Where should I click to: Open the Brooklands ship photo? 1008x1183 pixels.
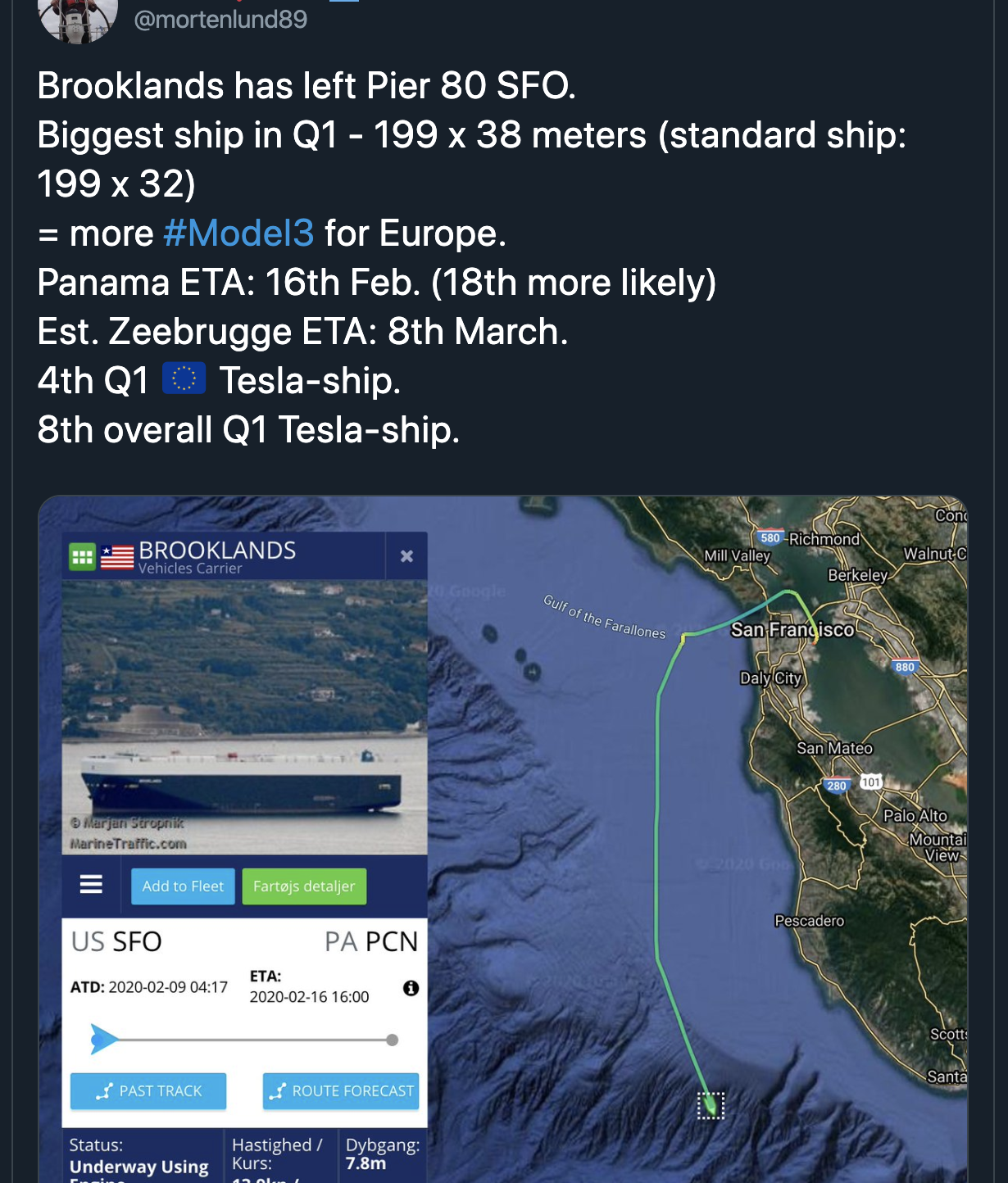(x=244, y=717)
